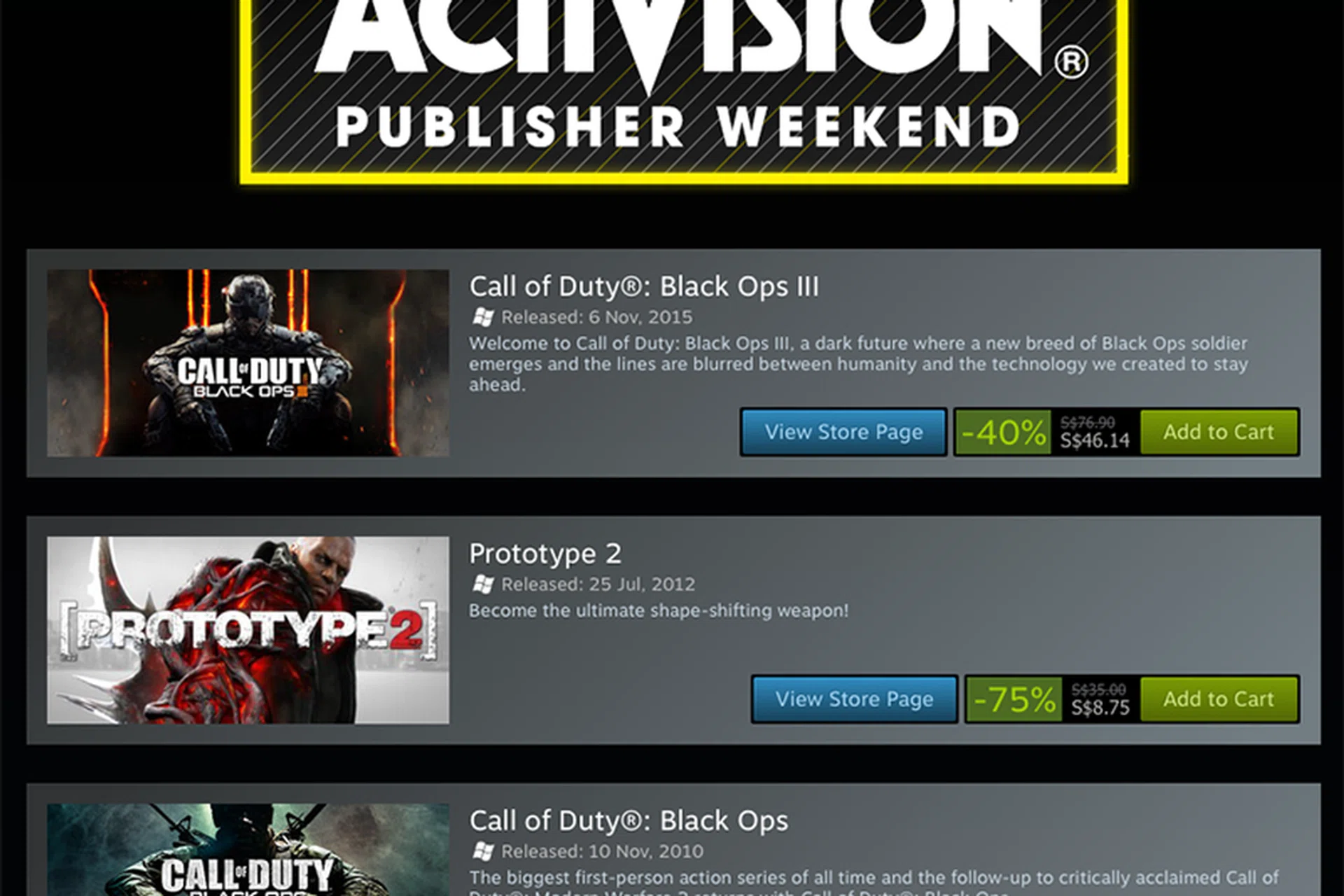Click the Activision Publisher Weekend banner
This screenshot has width=1344, height=896.
pyautogui.click(x=684, y=91)
